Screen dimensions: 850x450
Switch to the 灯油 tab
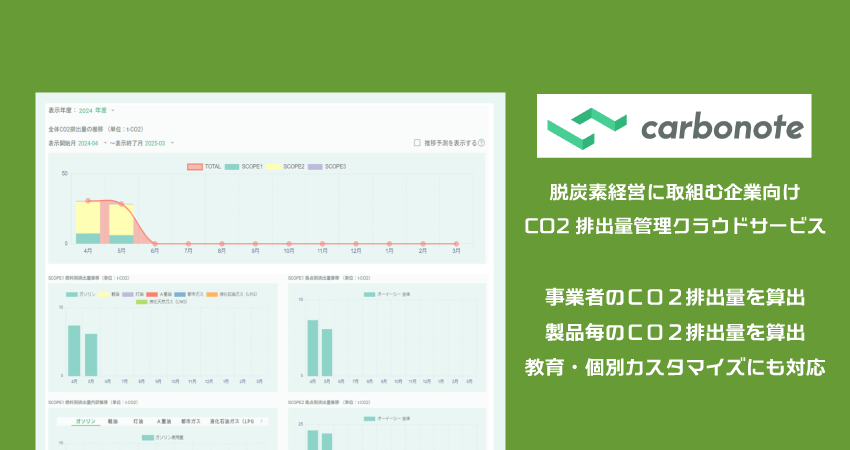[138, 421]
